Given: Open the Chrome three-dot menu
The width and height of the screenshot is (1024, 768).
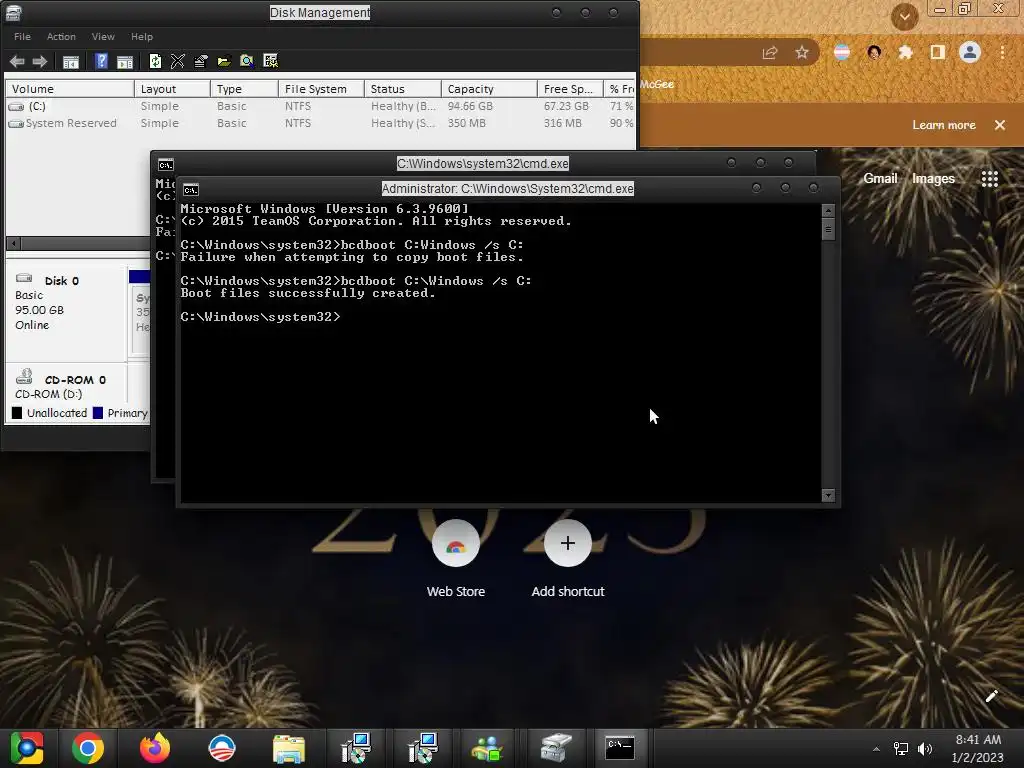Looking at the screenshot, I should click(1002, 52).
